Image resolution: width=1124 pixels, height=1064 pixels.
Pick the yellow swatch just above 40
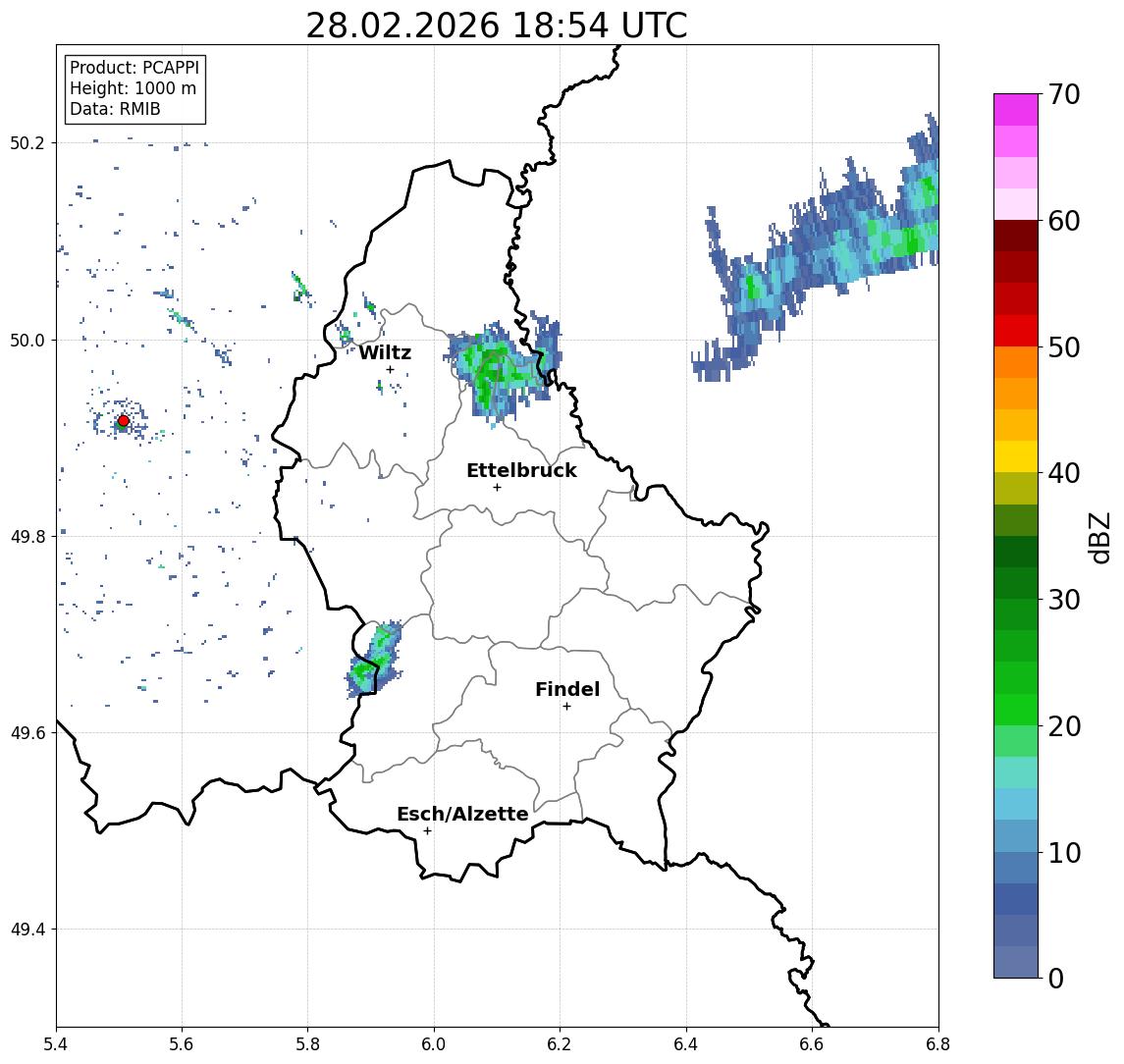click(x=1016, y=456)
